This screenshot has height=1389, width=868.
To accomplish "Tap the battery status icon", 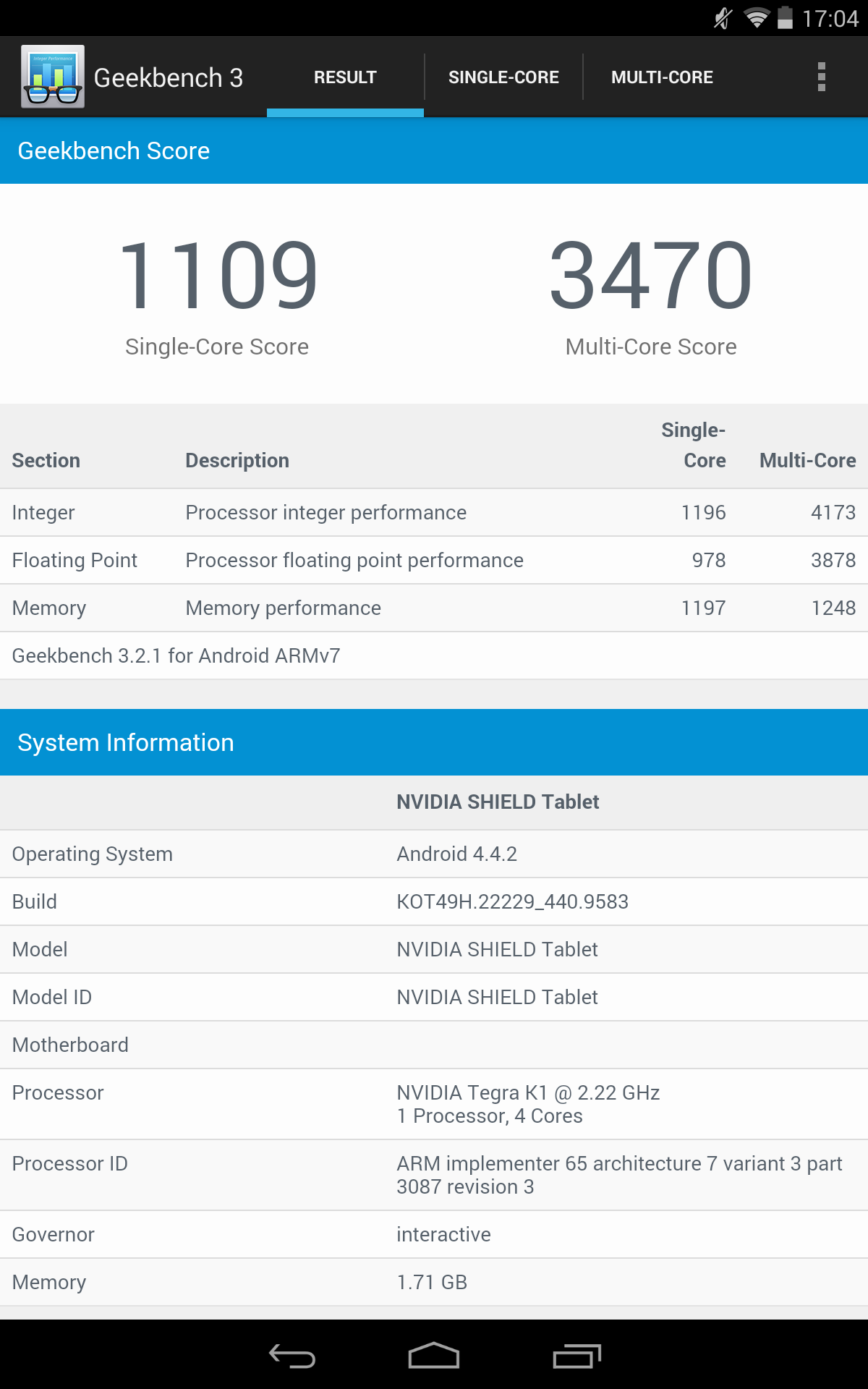I will tap(785, 18).
